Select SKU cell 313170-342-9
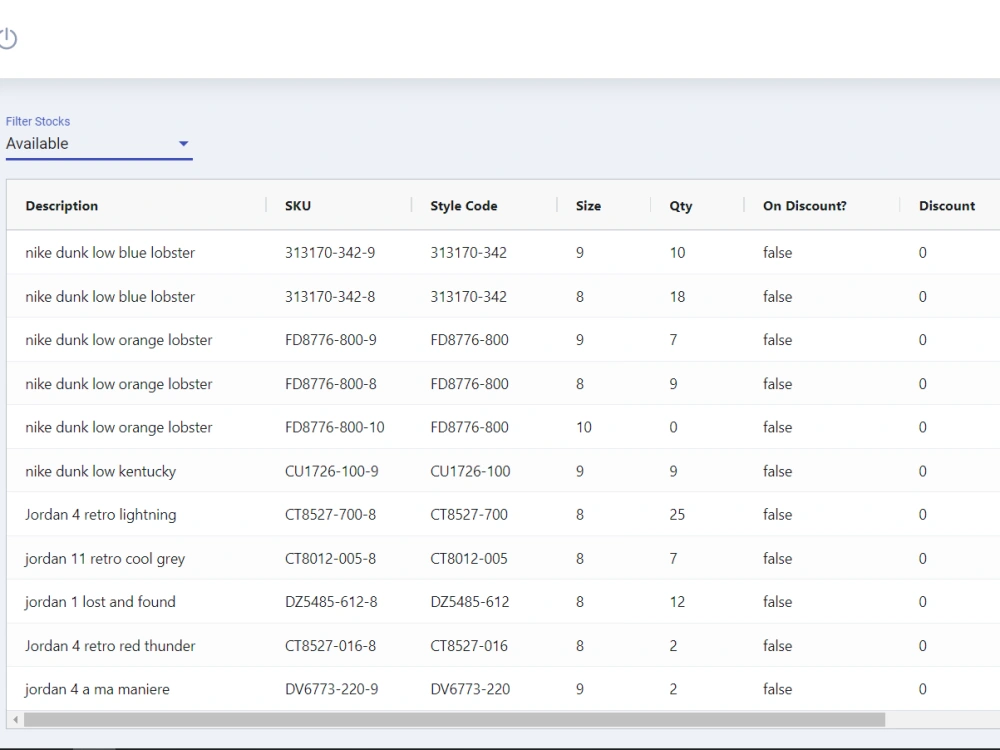The height and width of the screenshot is (750, 1000). [x=330, y=253]
